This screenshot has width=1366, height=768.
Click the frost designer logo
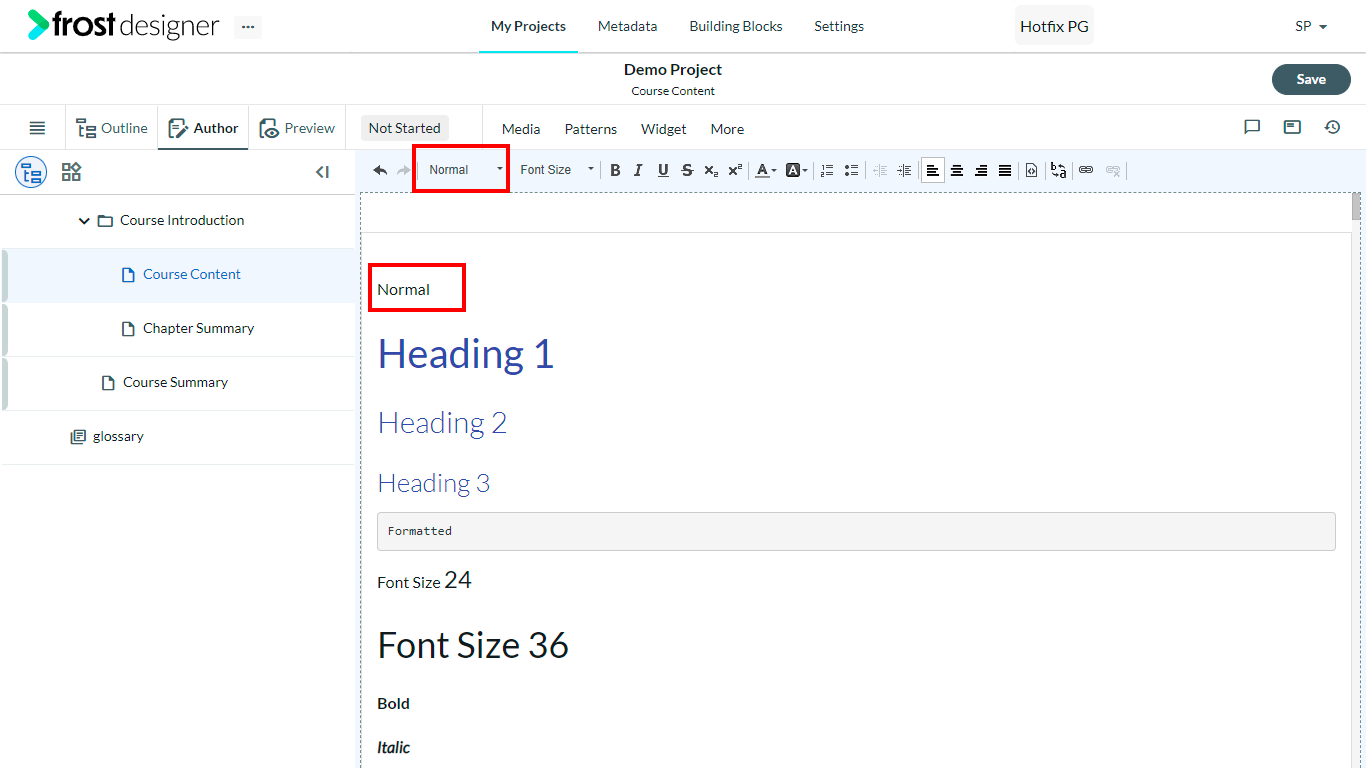123,25
